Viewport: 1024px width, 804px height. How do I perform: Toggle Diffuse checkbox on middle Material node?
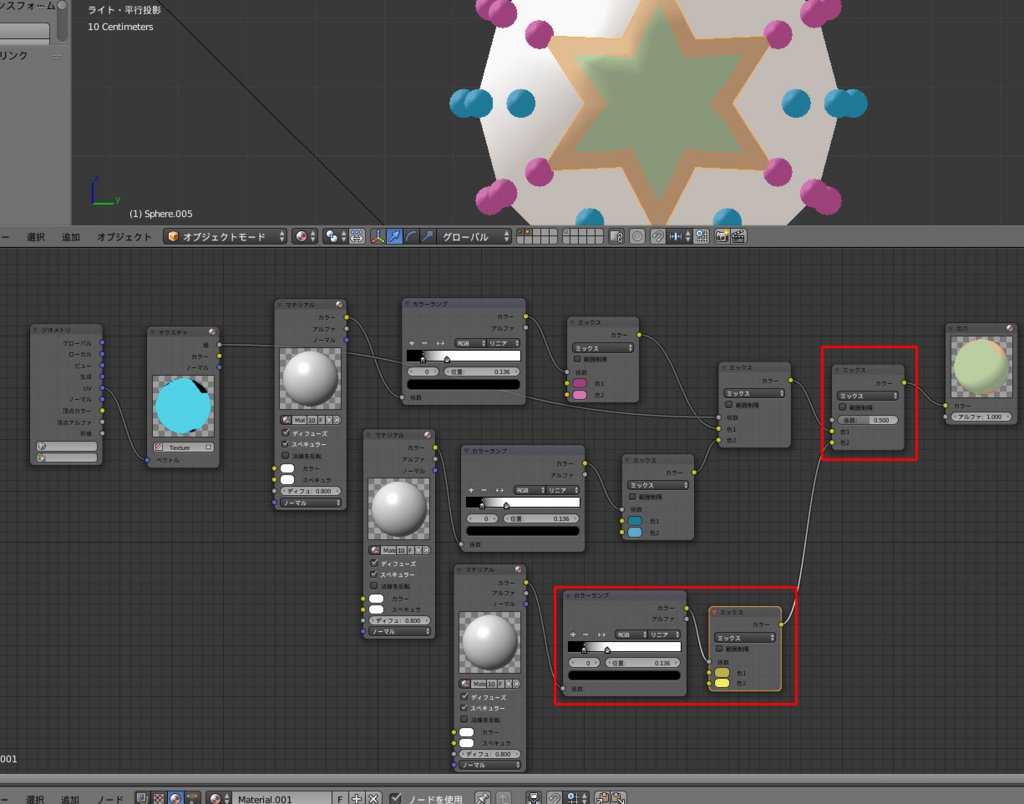pyautogui.click(x=374, y=562)
